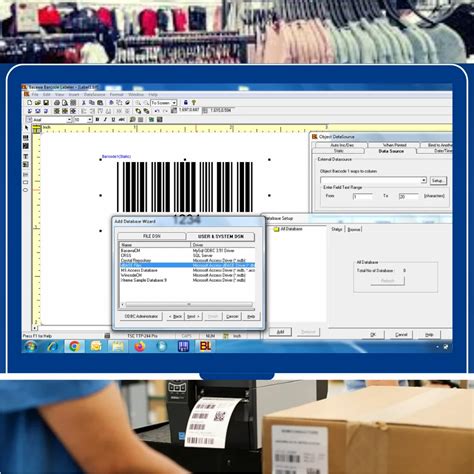Open the DataSource menu
The width and height of the screenshot is (474, 474).
(x=94, y=95)
